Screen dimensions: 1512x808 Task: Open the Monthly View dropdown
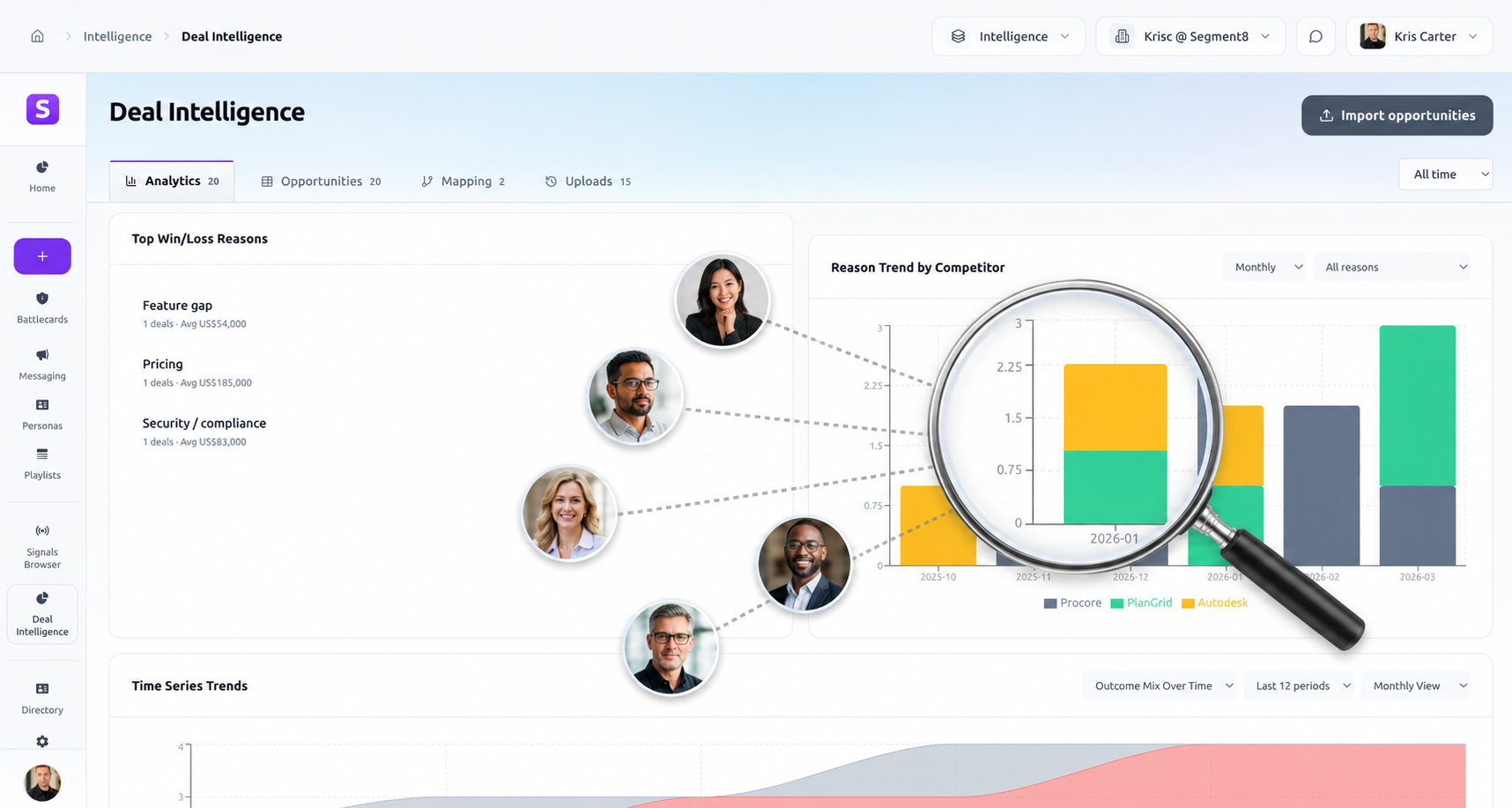point(1416,686)
